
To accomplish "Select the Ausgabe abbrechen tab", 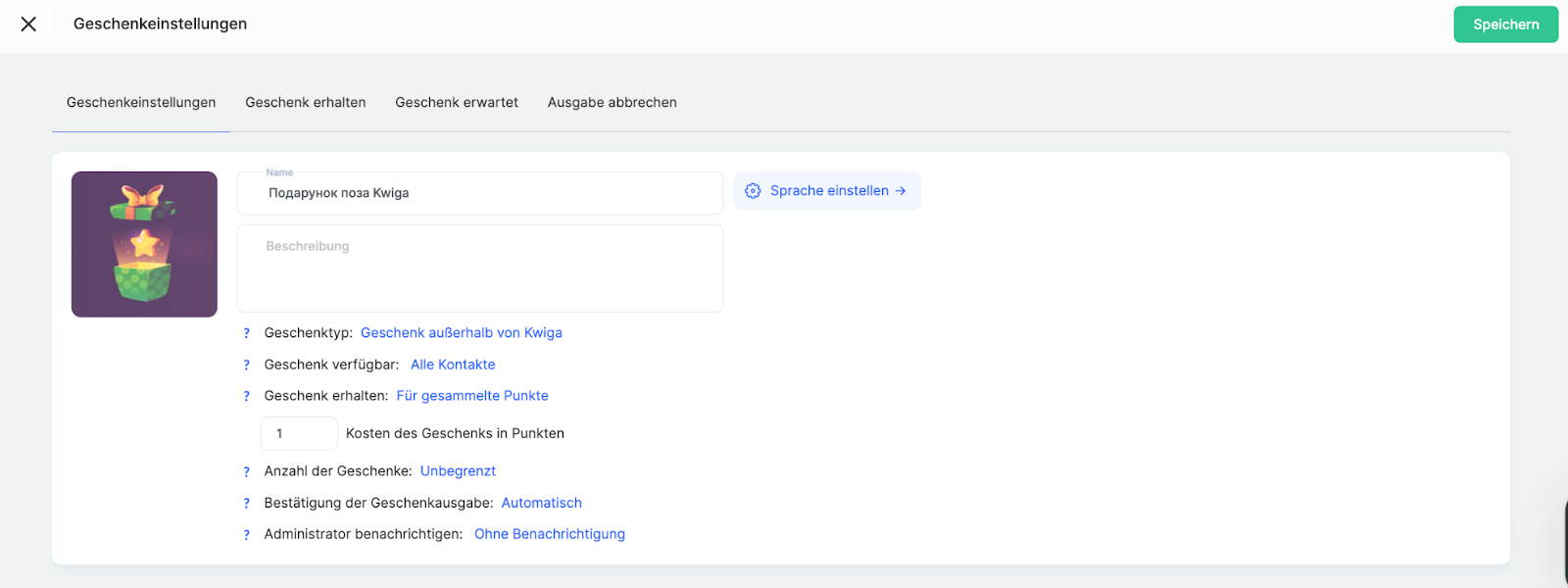I will click(612, 103).
